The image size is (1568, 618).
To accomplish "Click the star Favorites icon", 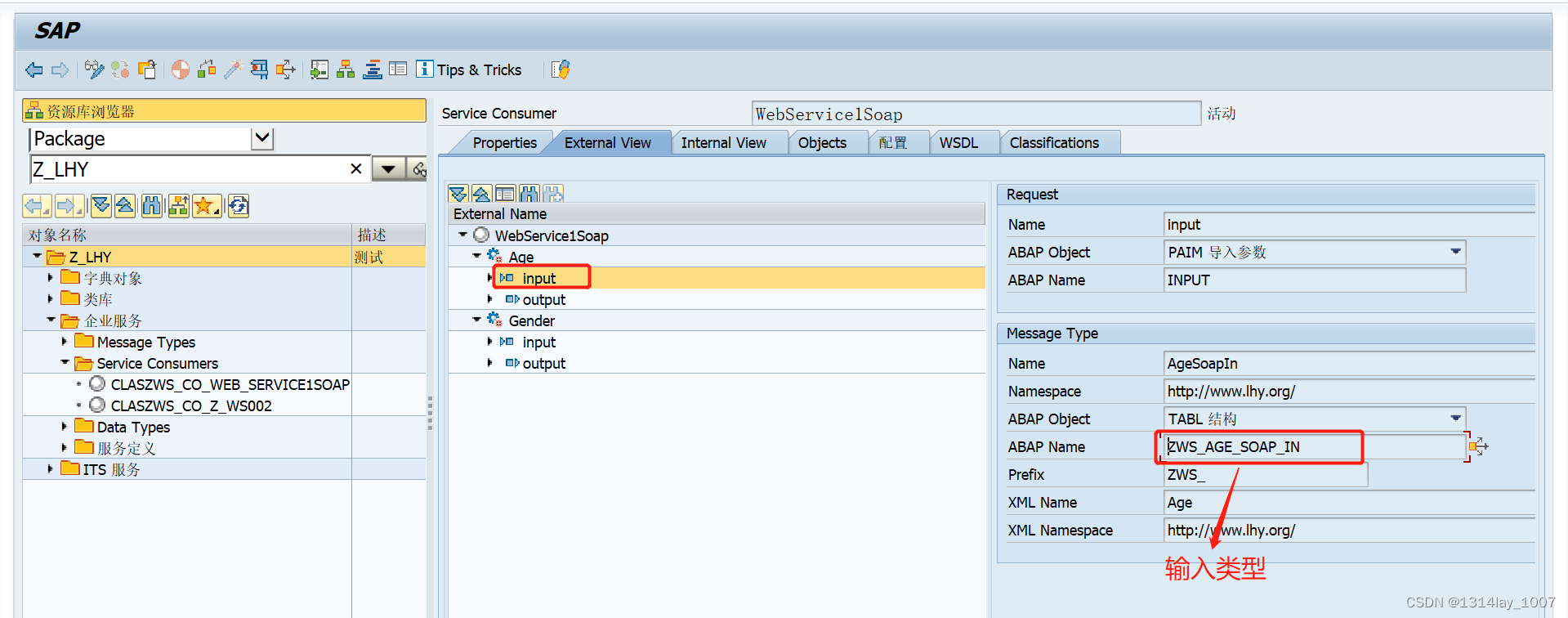I will tap(206, 206).
